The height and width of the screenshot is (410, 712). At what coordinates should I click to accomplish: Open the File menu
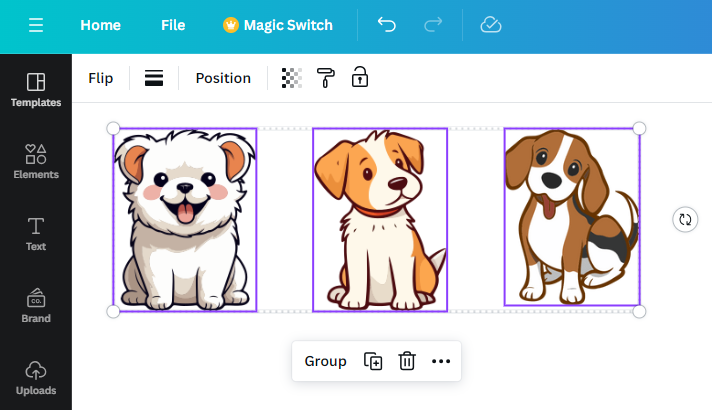(173, 25)
